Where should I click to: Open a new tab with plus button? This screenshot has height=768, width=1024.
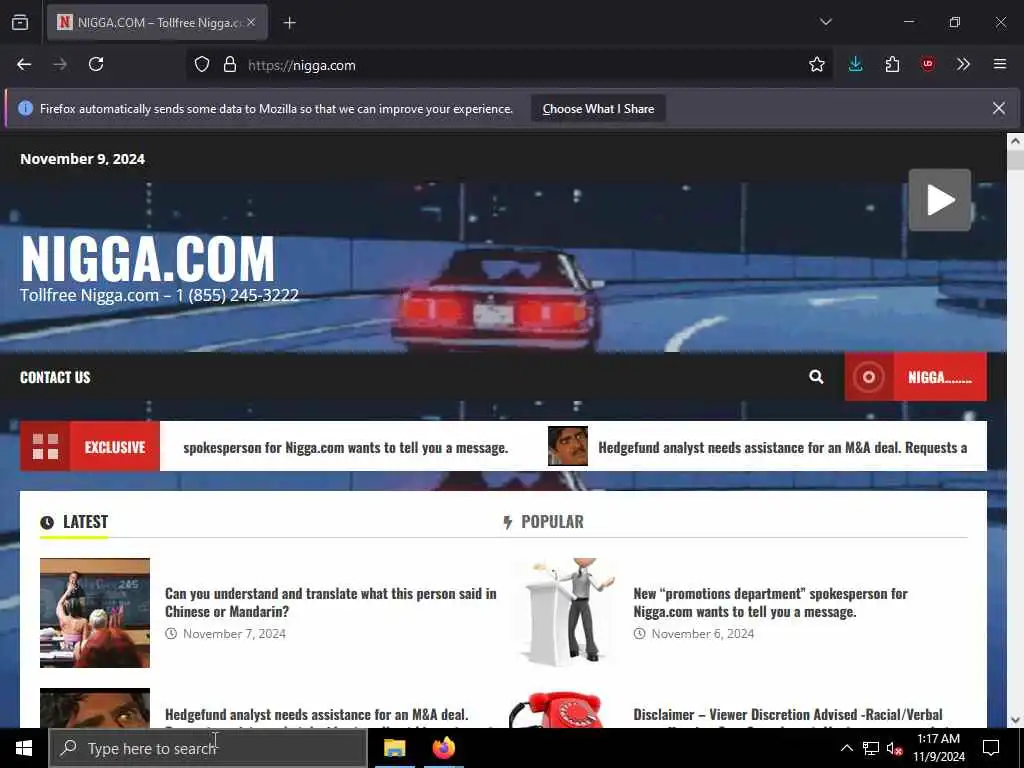tap(289, 23)
